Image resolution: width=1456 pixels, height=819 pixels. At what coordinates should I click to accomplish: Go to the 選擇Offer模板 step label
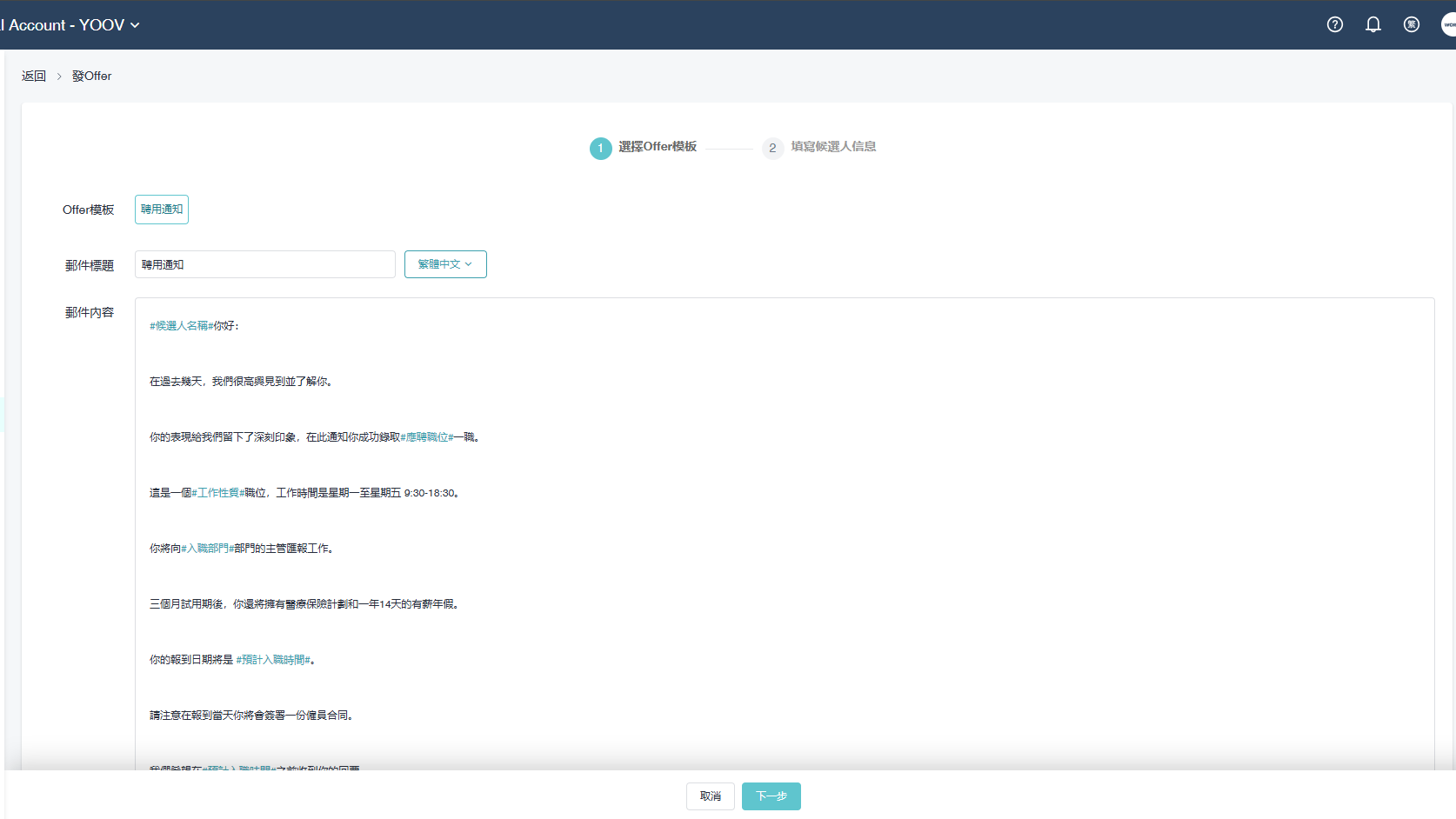pos(658,147)
